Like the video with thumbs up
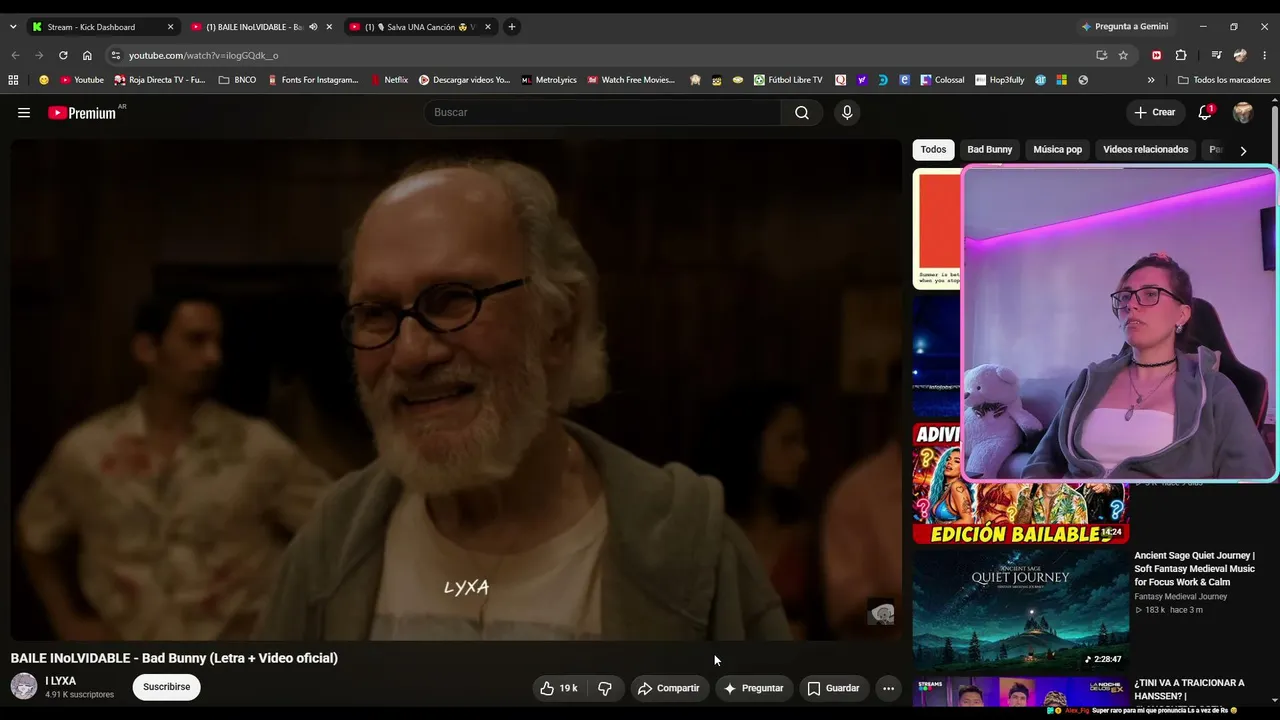This screenshot has height=720, width=1280. click(559, 688)
